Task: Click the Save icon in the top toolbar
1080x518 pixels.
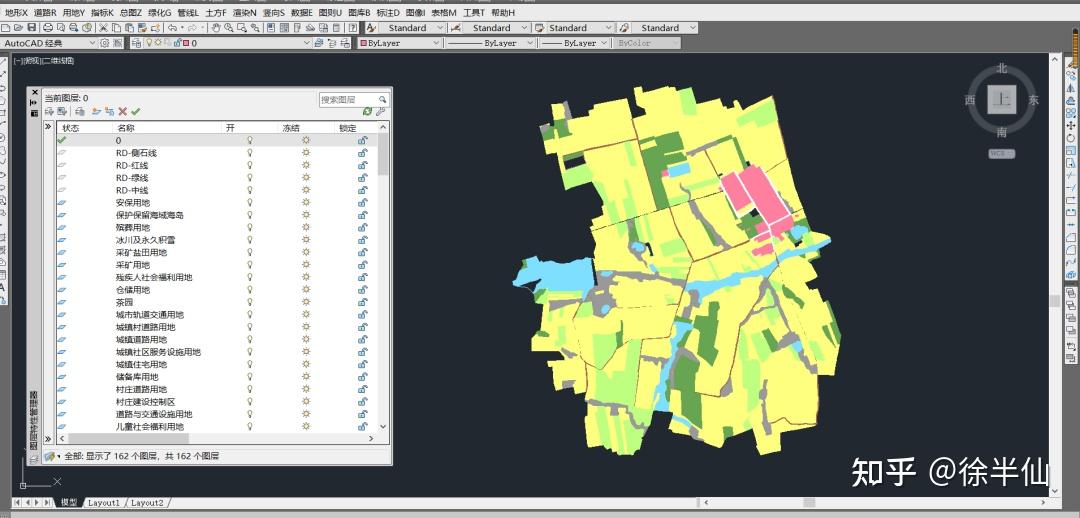Action: tap(34, 28)
